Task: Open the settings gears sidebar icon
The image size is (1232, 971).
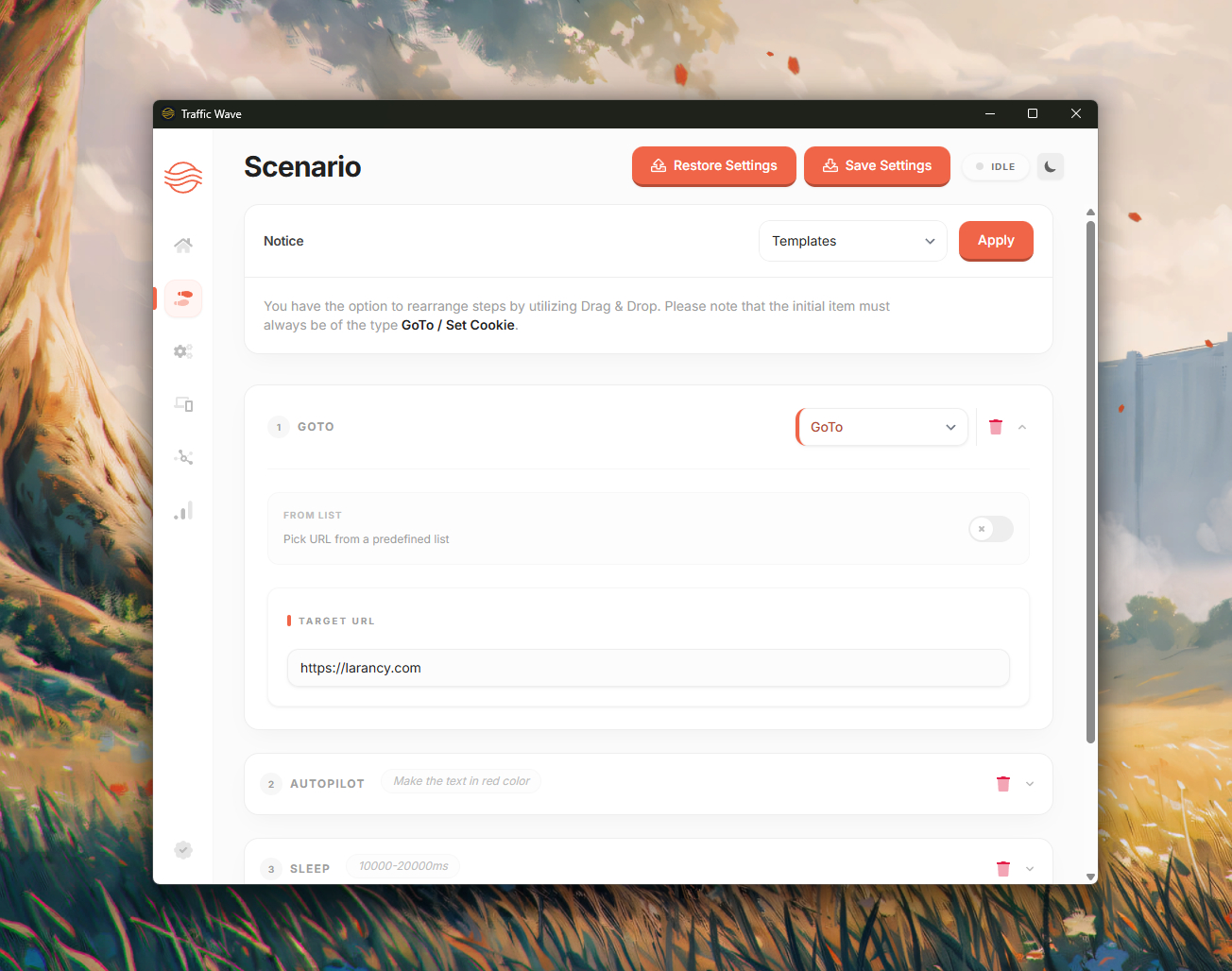Action: (183, 351)
